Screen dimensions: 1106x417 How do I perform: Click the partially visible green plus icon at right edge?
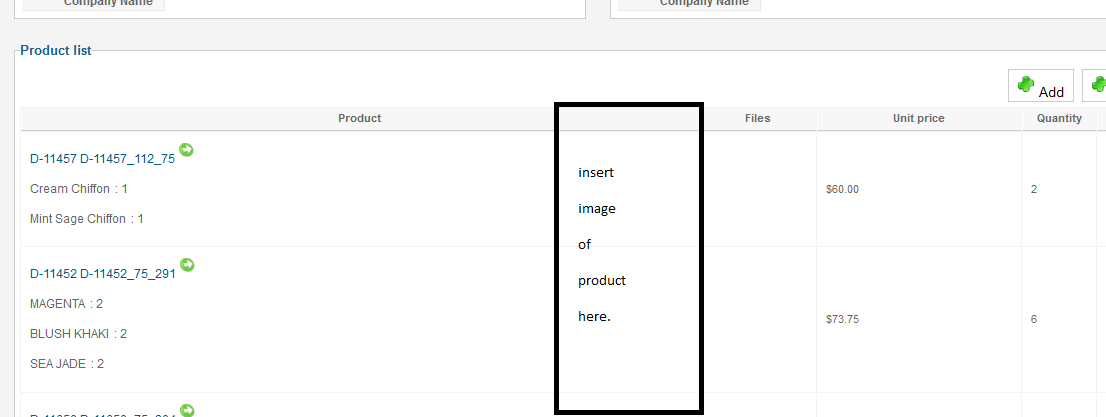click(x=1099, y=86)
